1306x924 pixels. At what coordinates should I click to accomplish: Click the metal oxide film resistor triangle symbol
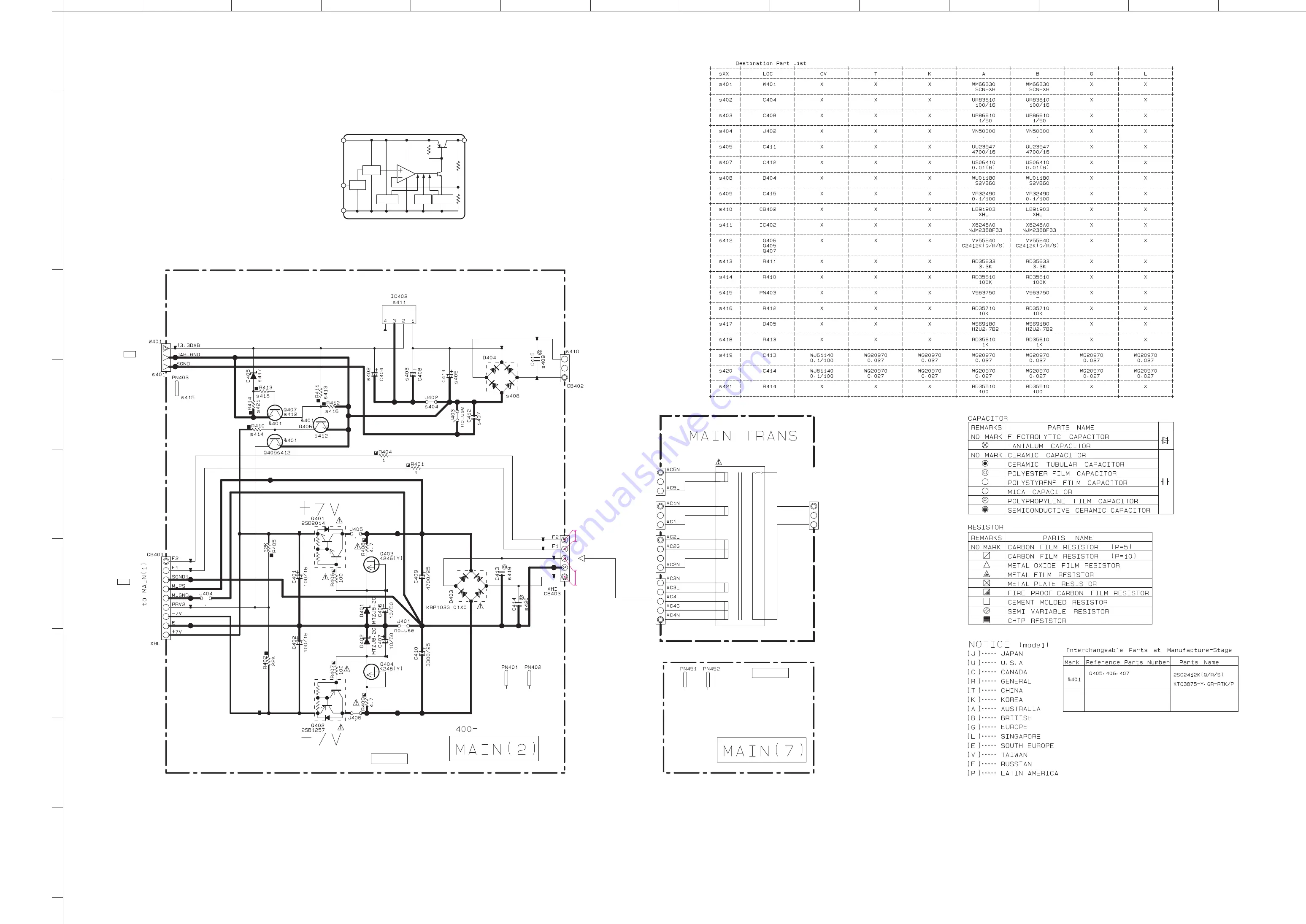987,565
